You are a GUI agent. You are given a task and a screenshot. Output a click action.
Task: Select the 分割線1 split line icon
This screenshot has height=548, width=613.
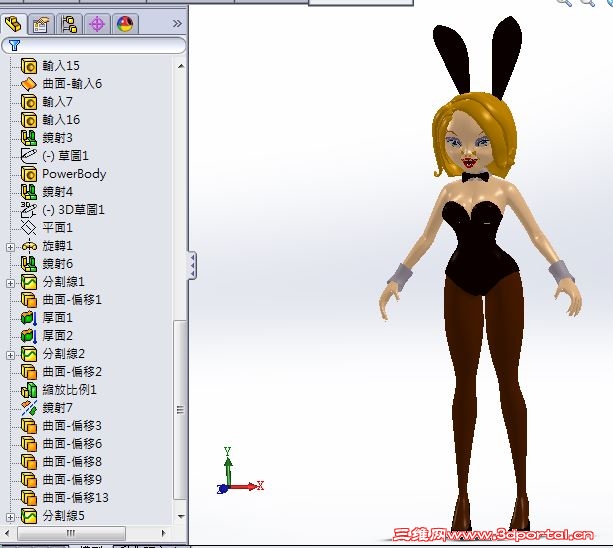pyautogui.click(x=29, y=282)
